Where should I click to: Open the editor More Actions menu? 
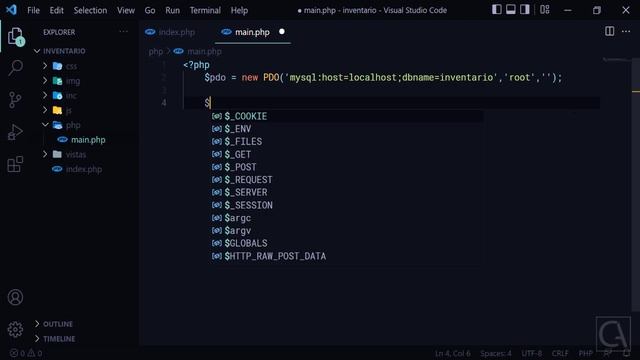click(x=626, y=31)
